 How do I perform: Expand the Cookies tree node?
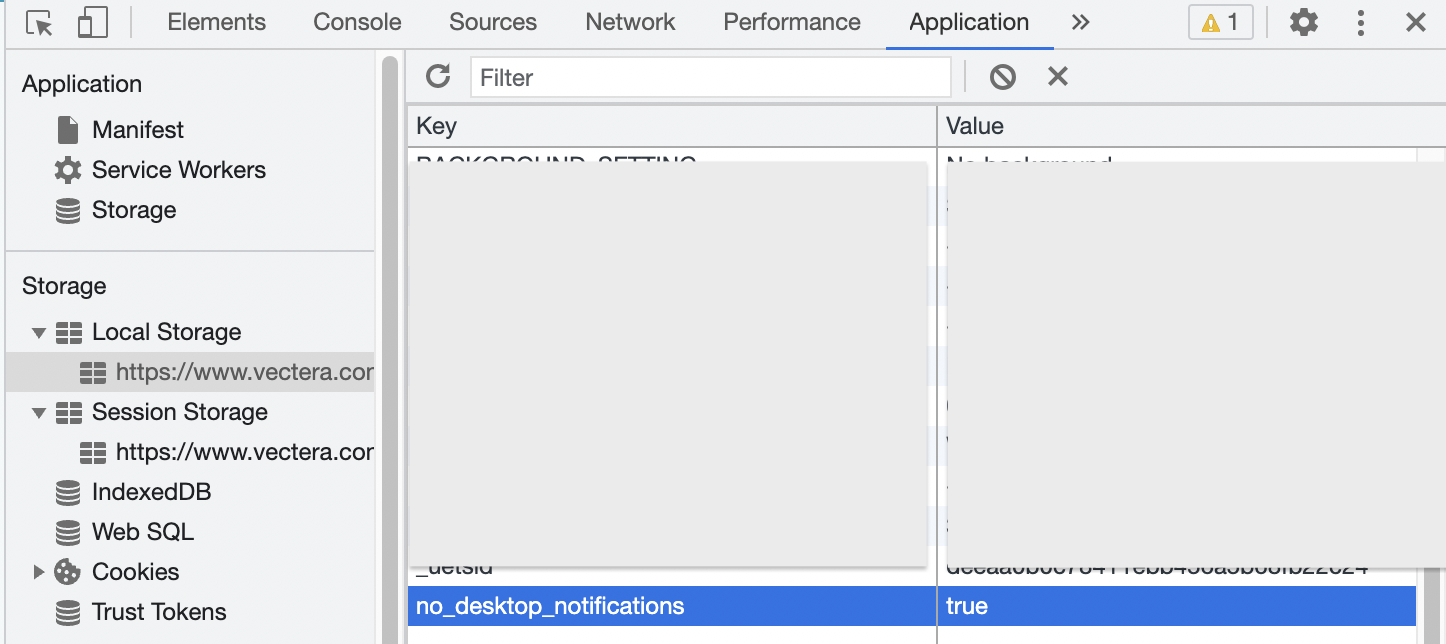(x=39, y=573)
